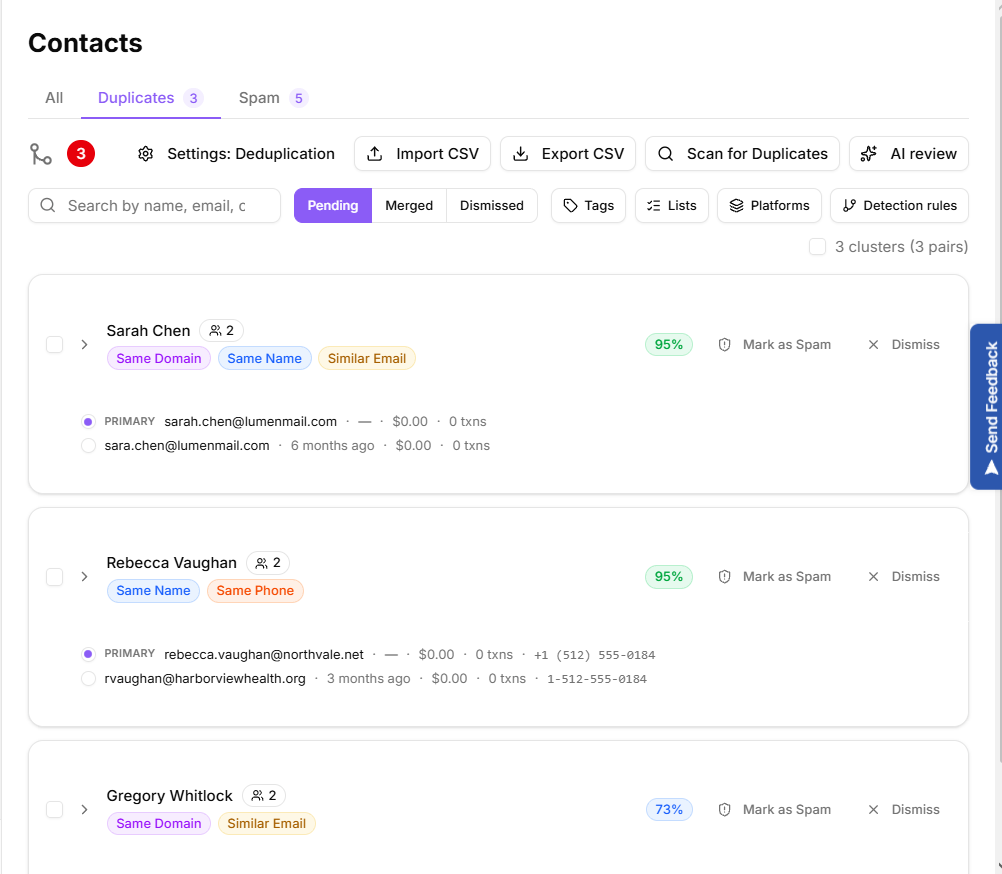Viewport: 1002px width, 874px height.
Task: Click the merge branch icon beside red badge
Action: pyautogui.click(x=41, y=154)
